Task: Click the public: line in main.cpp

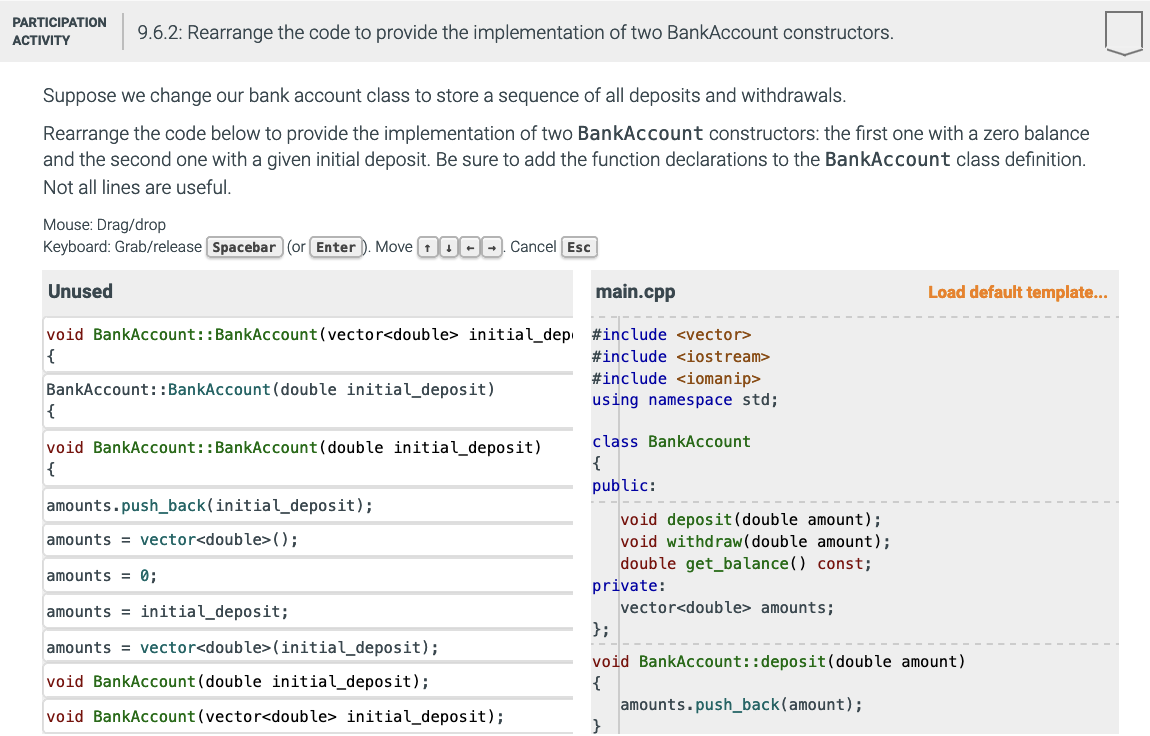Action: [624, 486]
